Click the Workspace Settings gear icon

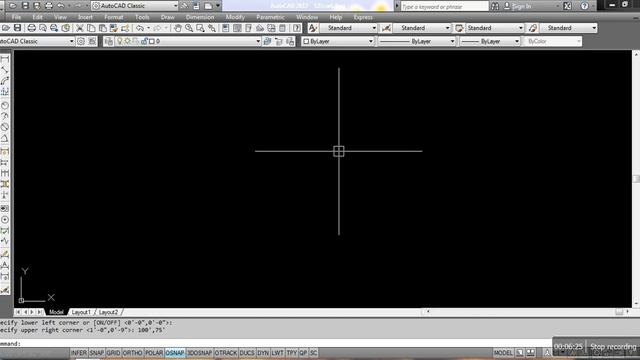(81, 41)
